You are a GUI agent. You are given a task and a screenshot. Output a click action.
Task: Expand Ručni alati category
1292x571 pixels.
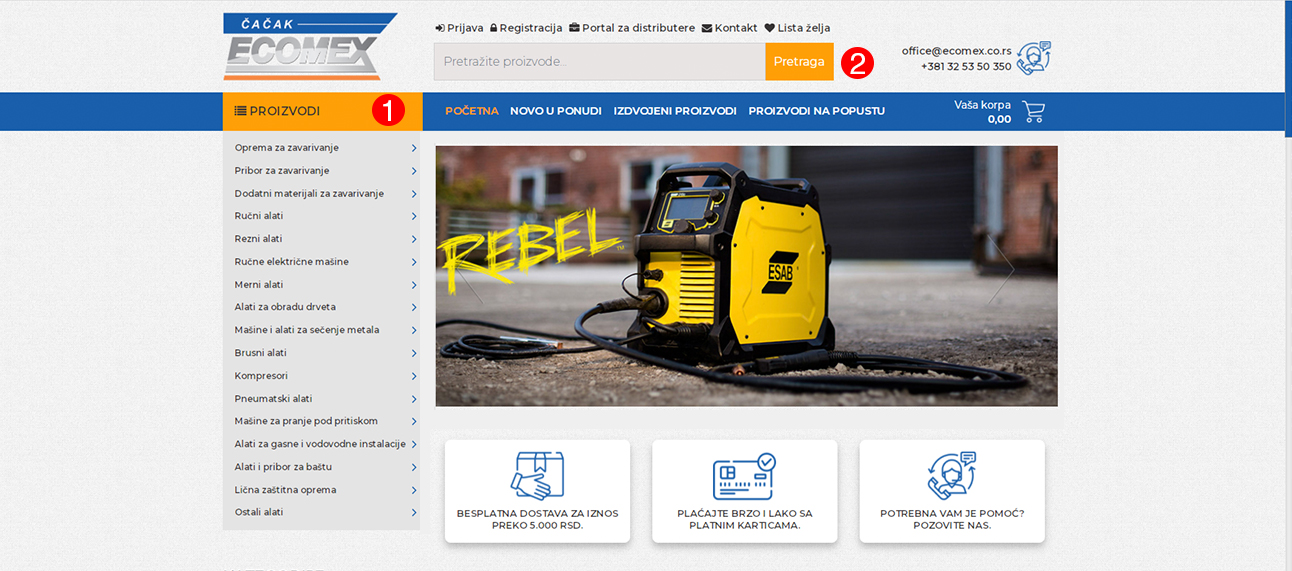(322, 216)
